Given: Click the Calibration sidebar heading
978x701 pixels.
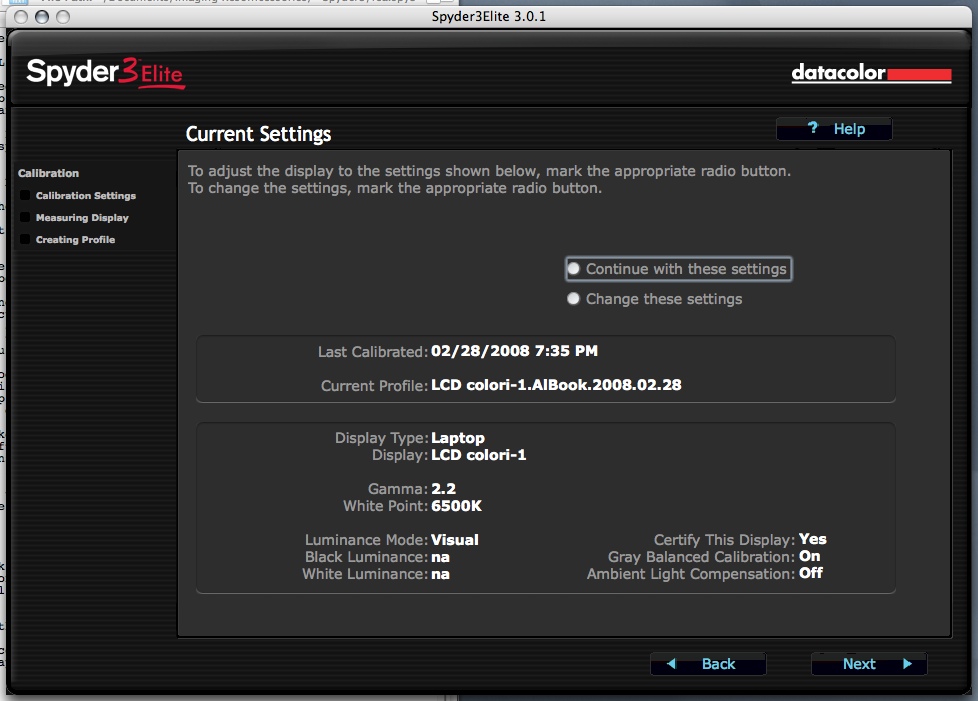Looking at the screenshot, I should click(x=48, y=173).
